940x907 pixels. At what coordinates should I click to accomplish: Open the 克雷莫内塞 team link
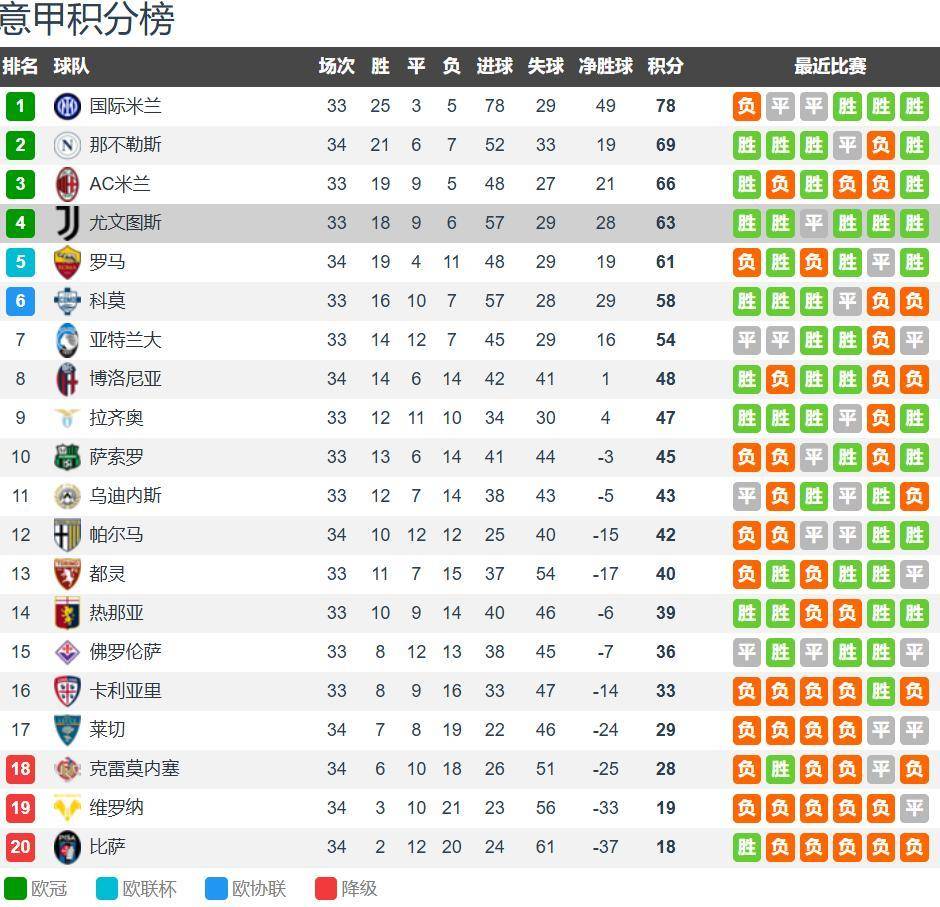pyautogui.click(x=134, y=769)
